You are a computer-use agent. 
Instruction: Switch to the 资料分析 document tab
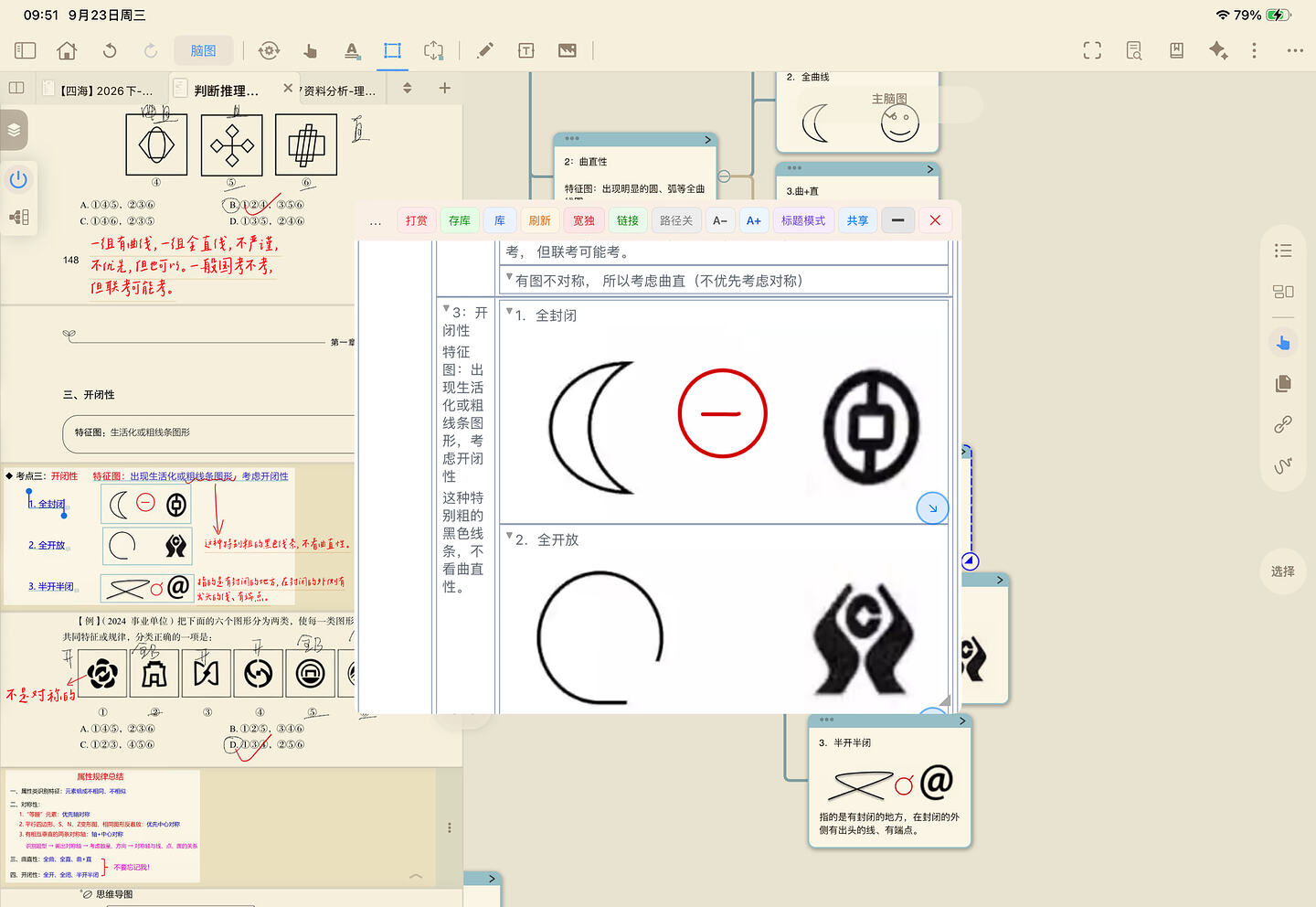coord(338,91)
